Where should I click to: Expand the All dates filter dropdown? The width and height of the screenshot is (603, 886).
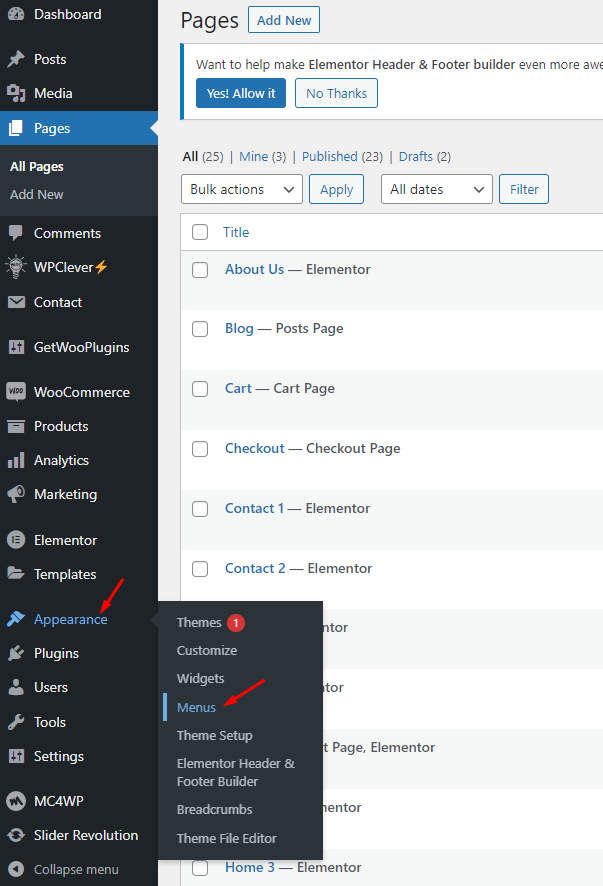click(437, 189)
